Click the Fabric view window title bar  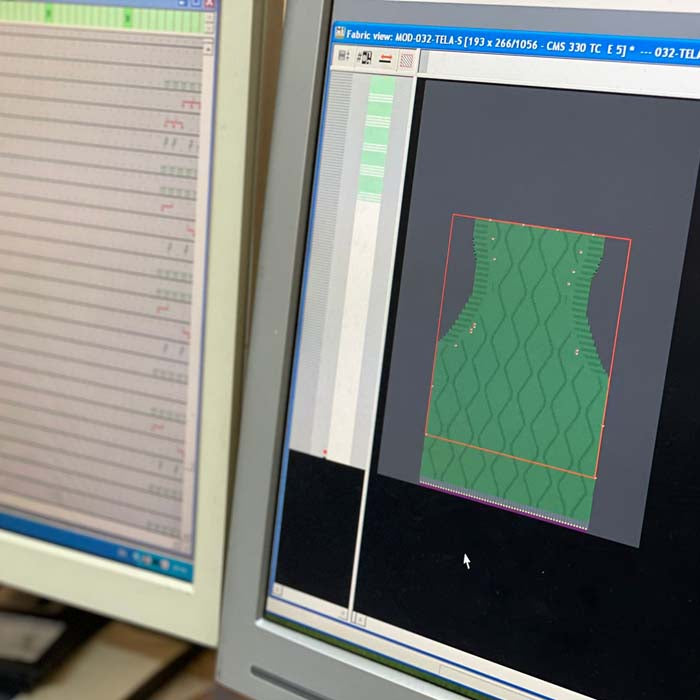tap(520, 44)
